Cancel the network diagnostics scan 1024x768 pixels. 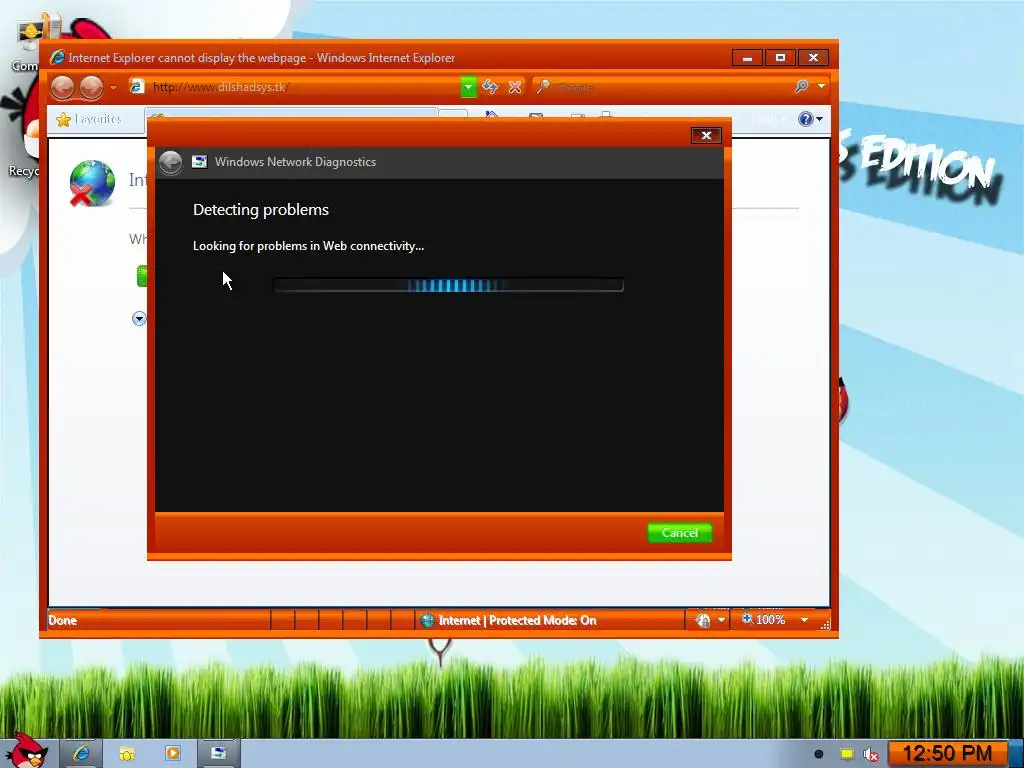[679, 533]
